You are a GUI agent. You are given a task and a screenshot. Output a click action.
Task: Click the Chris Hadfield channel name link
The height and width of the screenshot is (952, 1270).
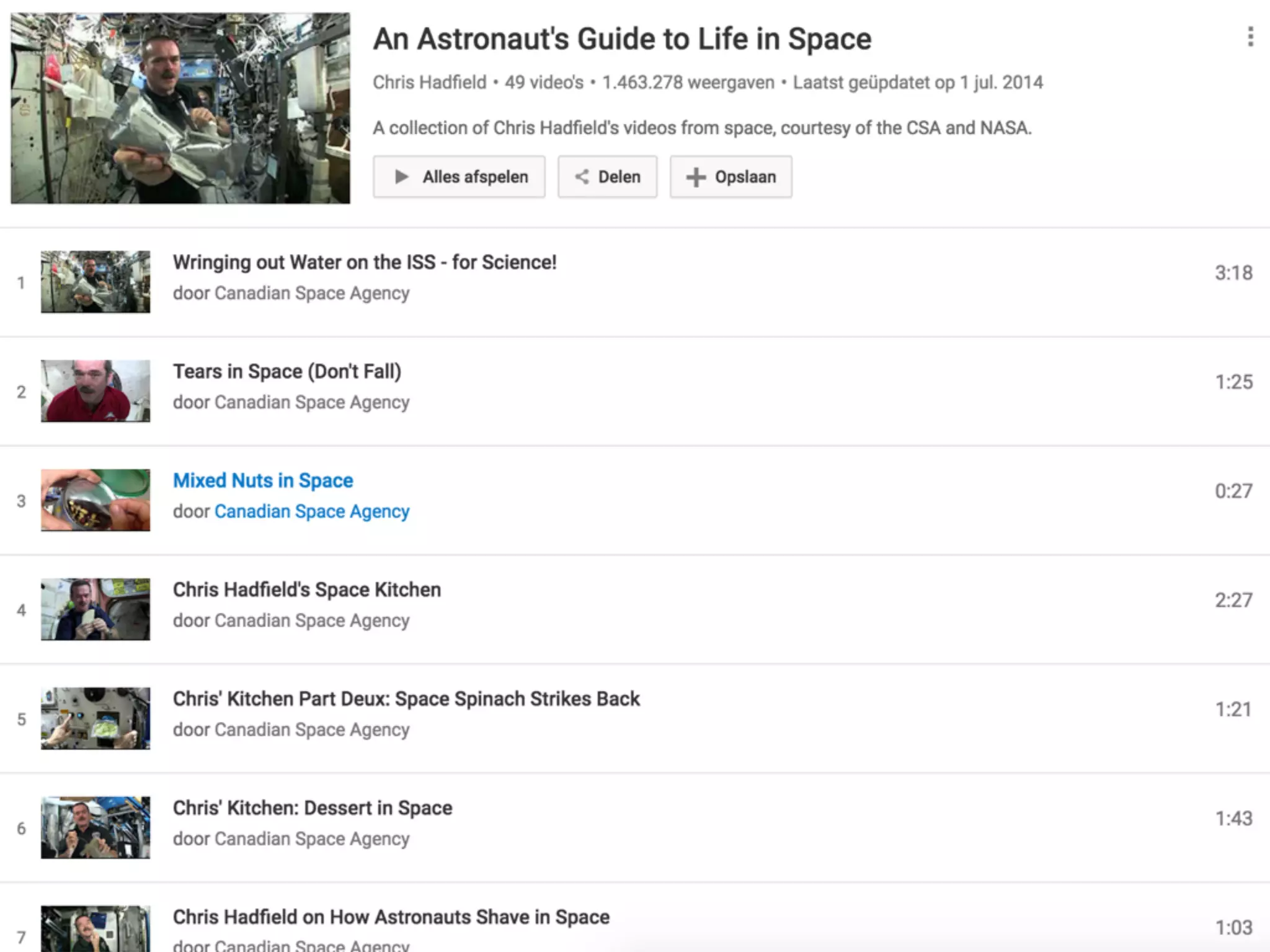pos(429,82)
